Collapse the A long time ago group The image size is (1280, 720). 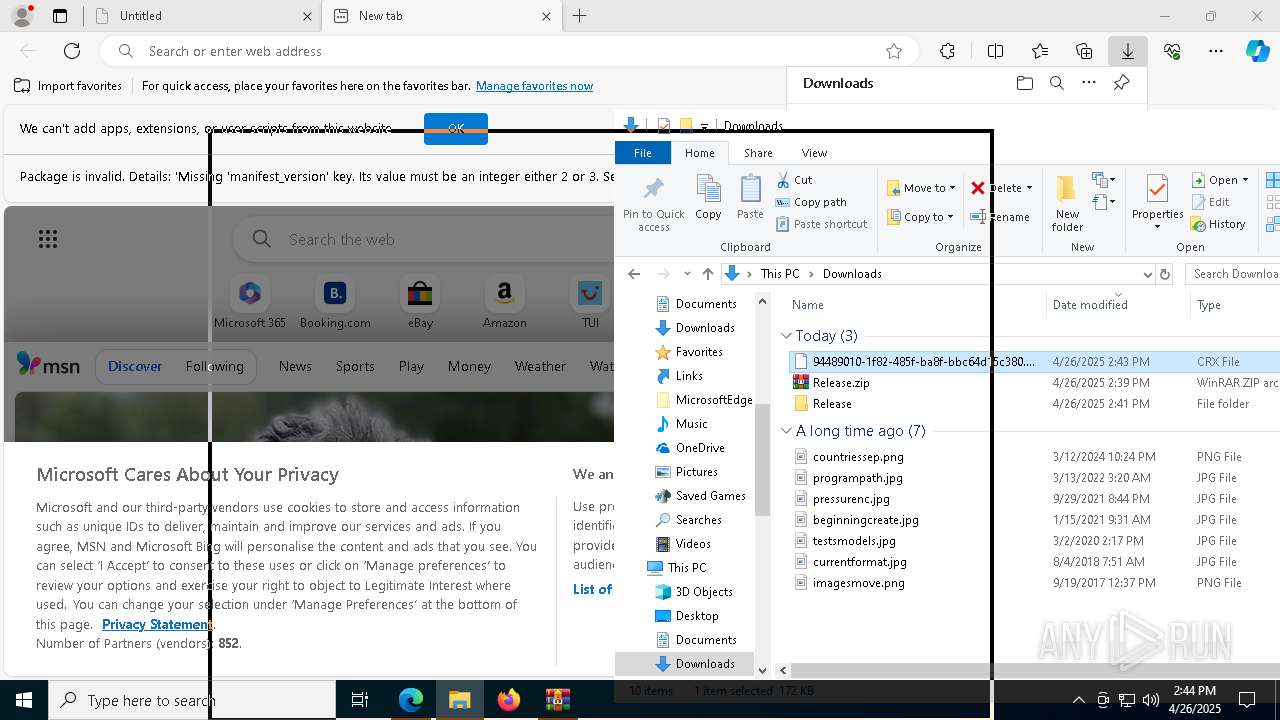787,431
